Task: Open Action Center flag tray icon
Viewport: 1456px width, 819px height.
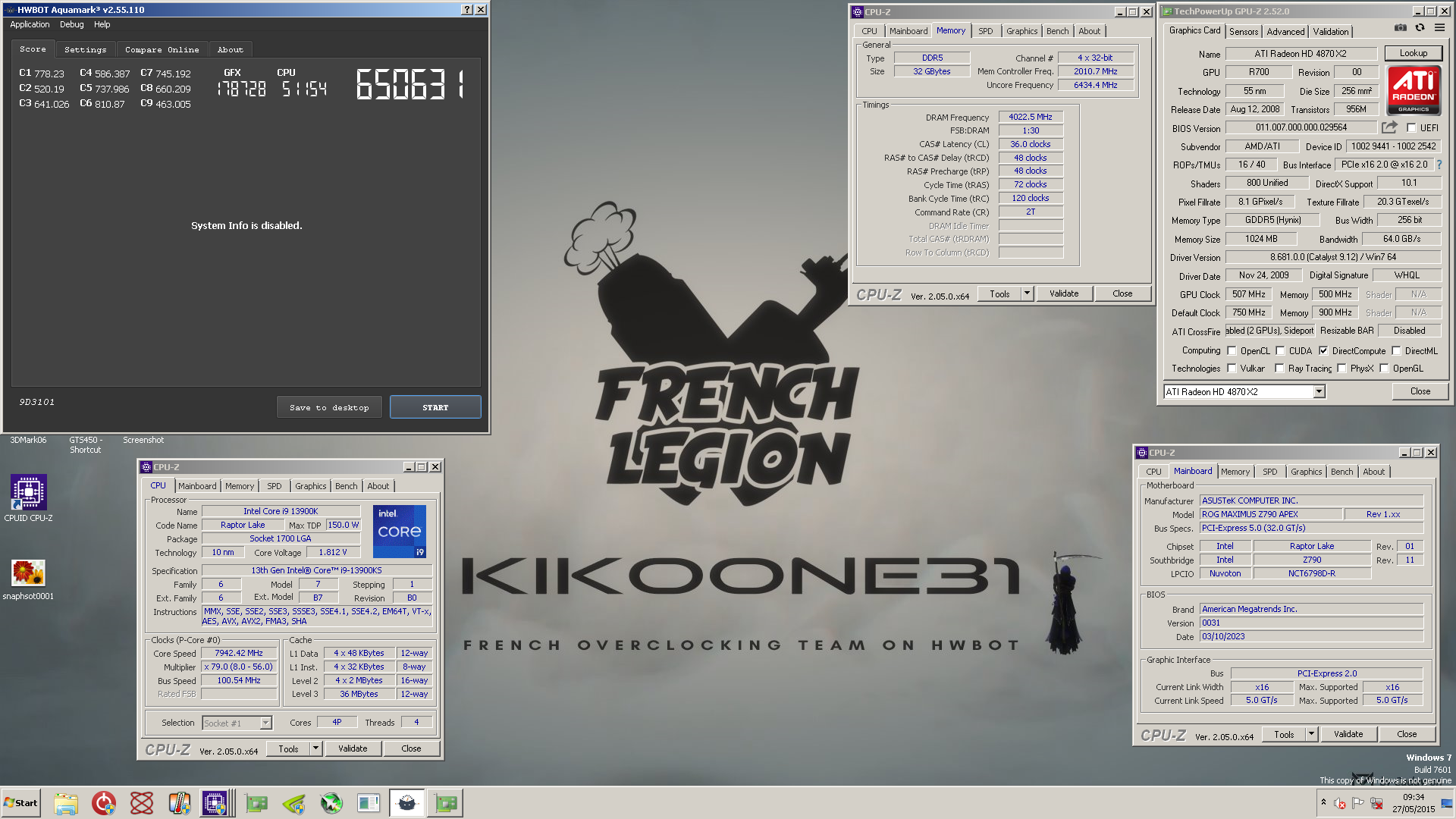Action: click(1358, 803)
